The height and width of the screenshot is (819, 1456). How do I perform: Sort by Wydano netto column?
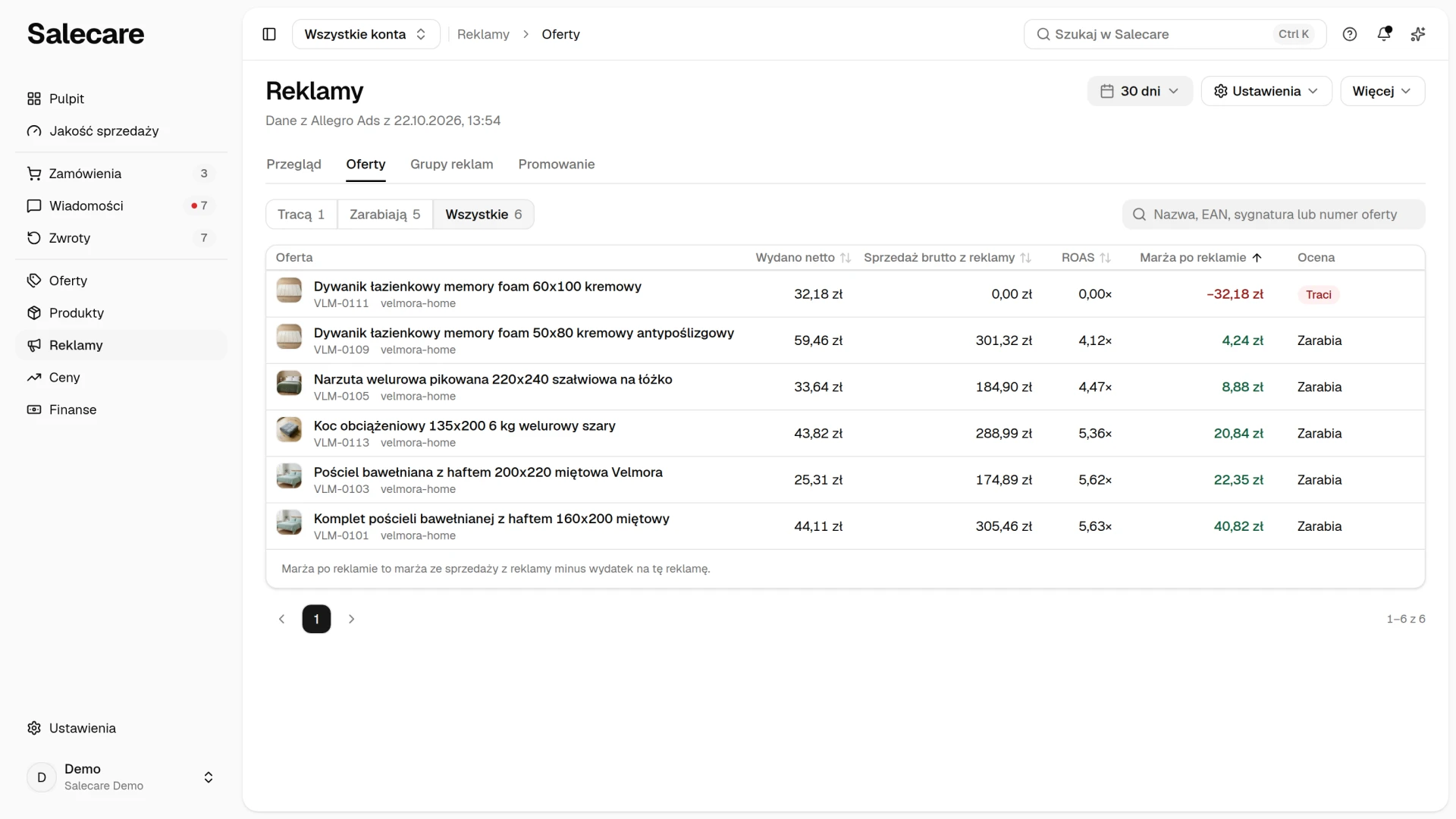(803, 258)
